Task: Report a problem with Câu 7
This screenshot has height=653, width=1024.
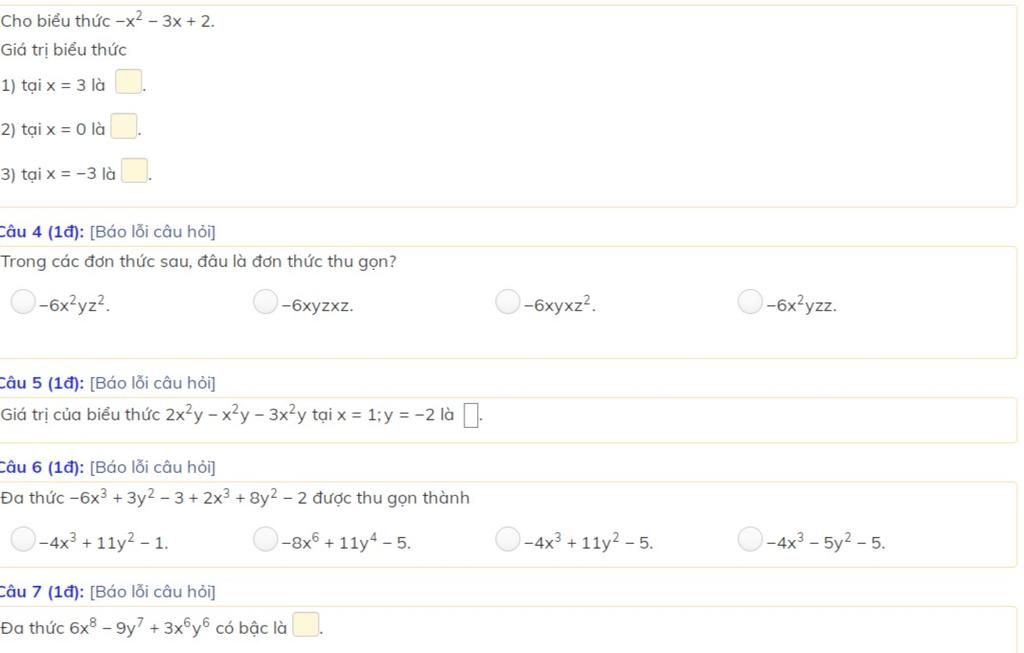Action: point(153,592)
